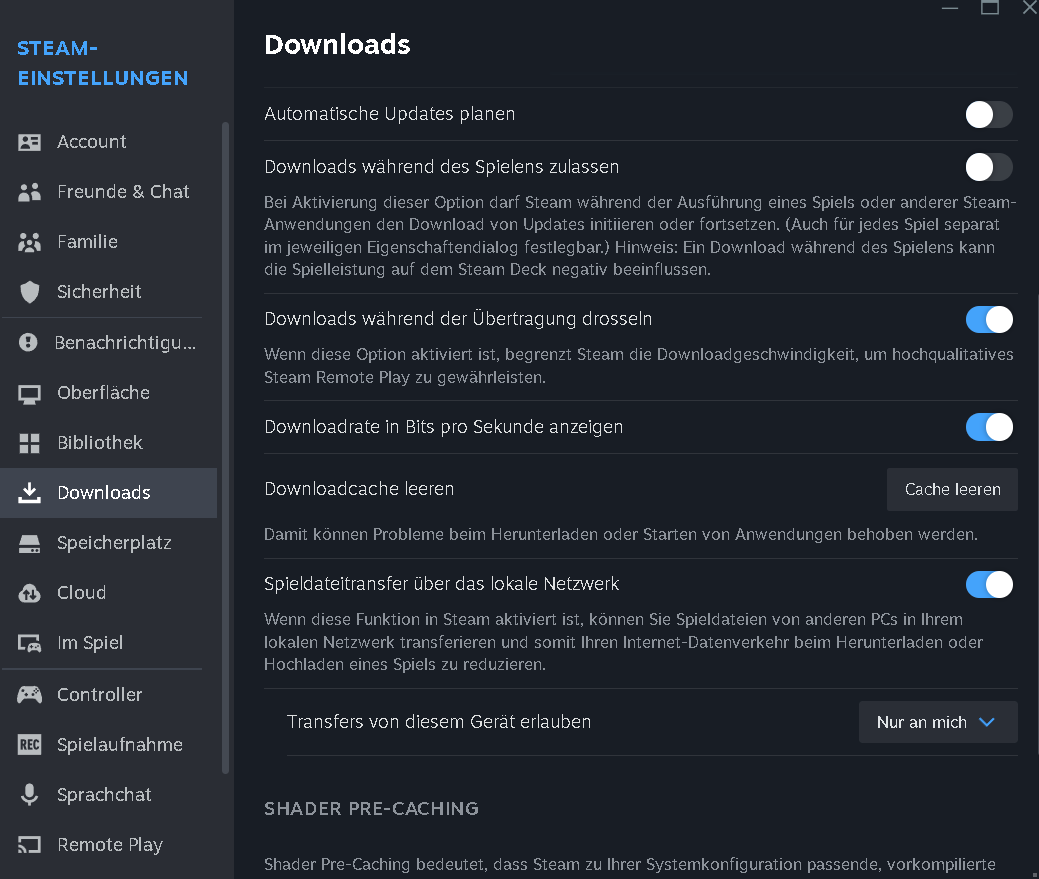Open Sicherheit settings section

pos(99,292)
